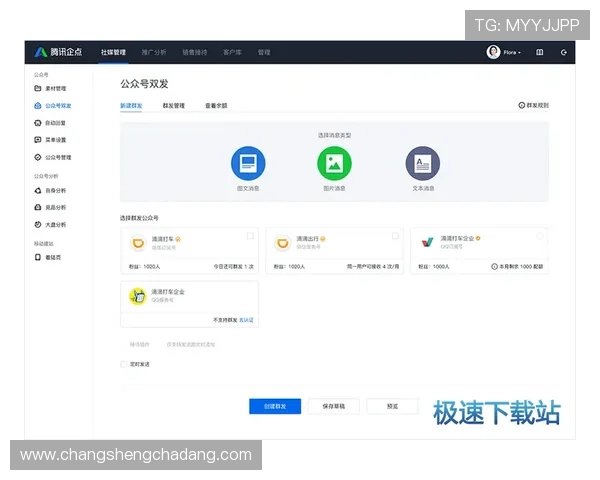Click 今日还可群发 1 次 text
The height and width of the screenshot is (480, 600).
pyautogui.click(x=233, y=266)
